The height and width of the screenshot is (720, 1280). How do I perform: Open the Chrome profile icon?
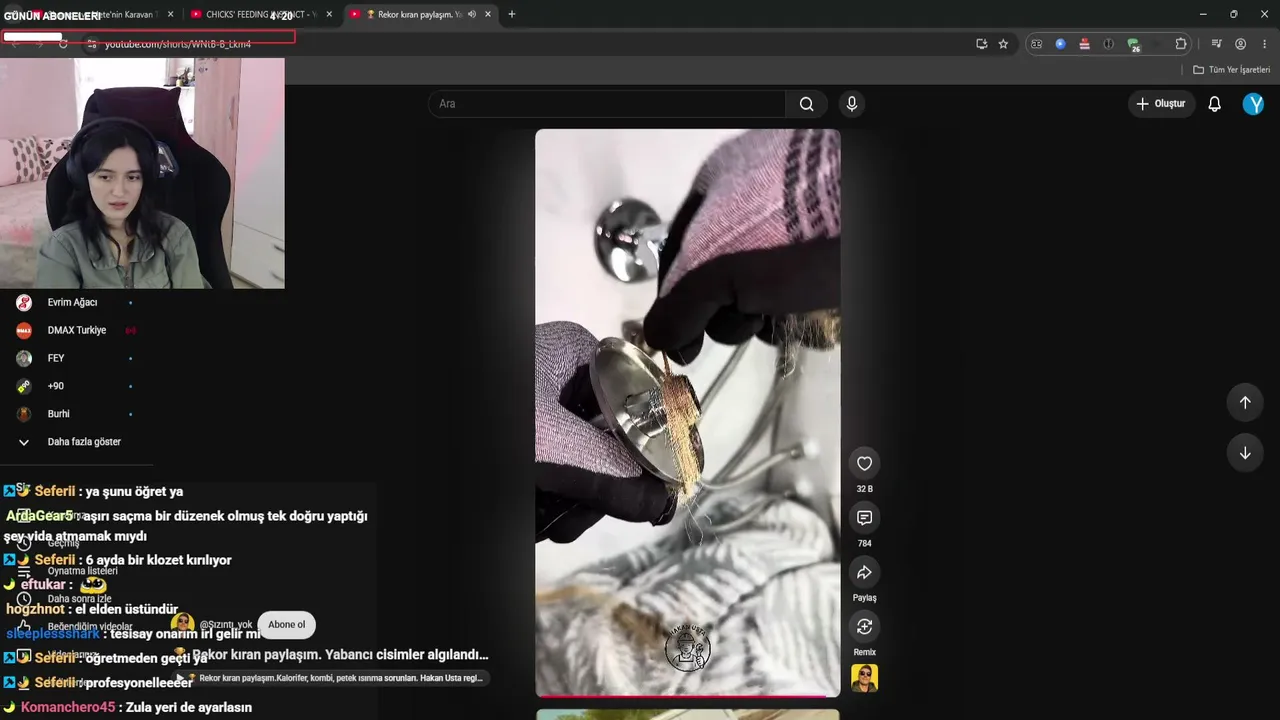[1240, 44]
